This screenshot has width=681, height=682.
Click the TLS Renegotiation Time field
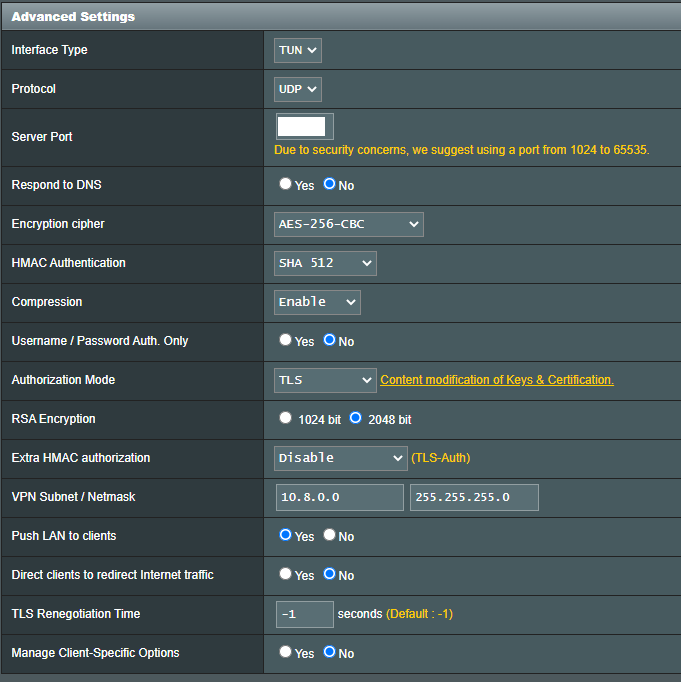(304, 614)
